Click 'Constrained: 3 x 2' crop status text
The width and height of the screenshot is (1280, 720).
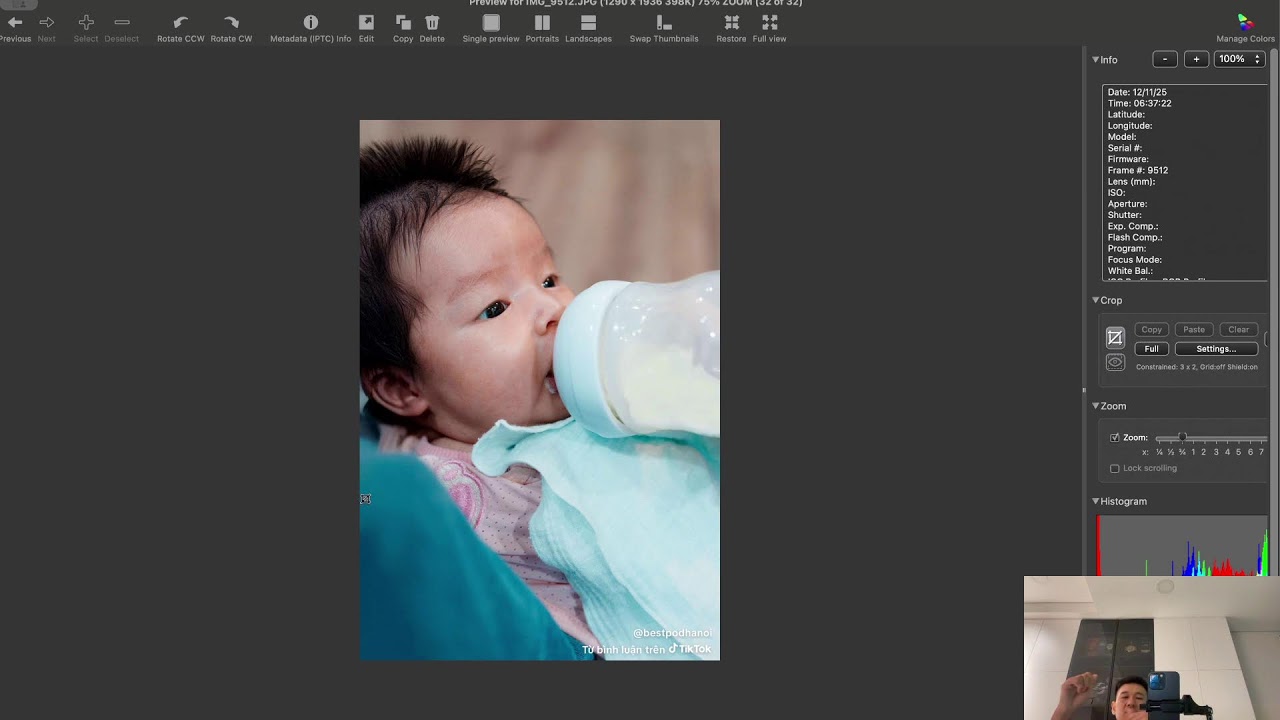(1167, 367)
